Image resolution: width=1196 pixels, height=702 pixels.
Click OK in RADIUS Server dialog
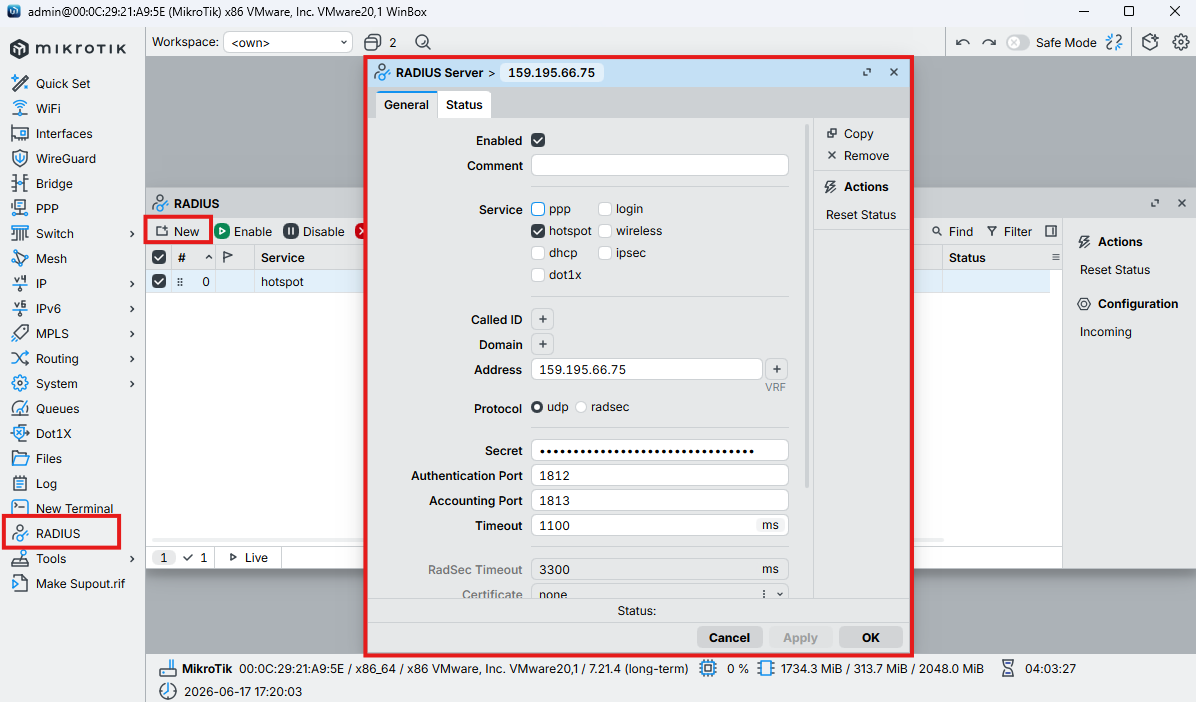point(870,638)
